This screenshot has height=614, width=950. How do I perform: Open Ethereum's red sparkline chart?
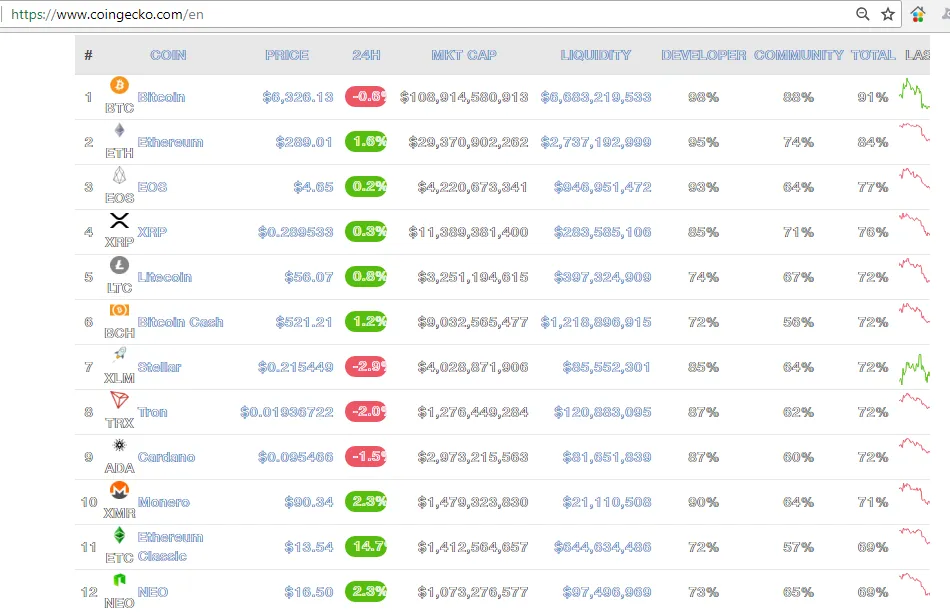(914, 132)
